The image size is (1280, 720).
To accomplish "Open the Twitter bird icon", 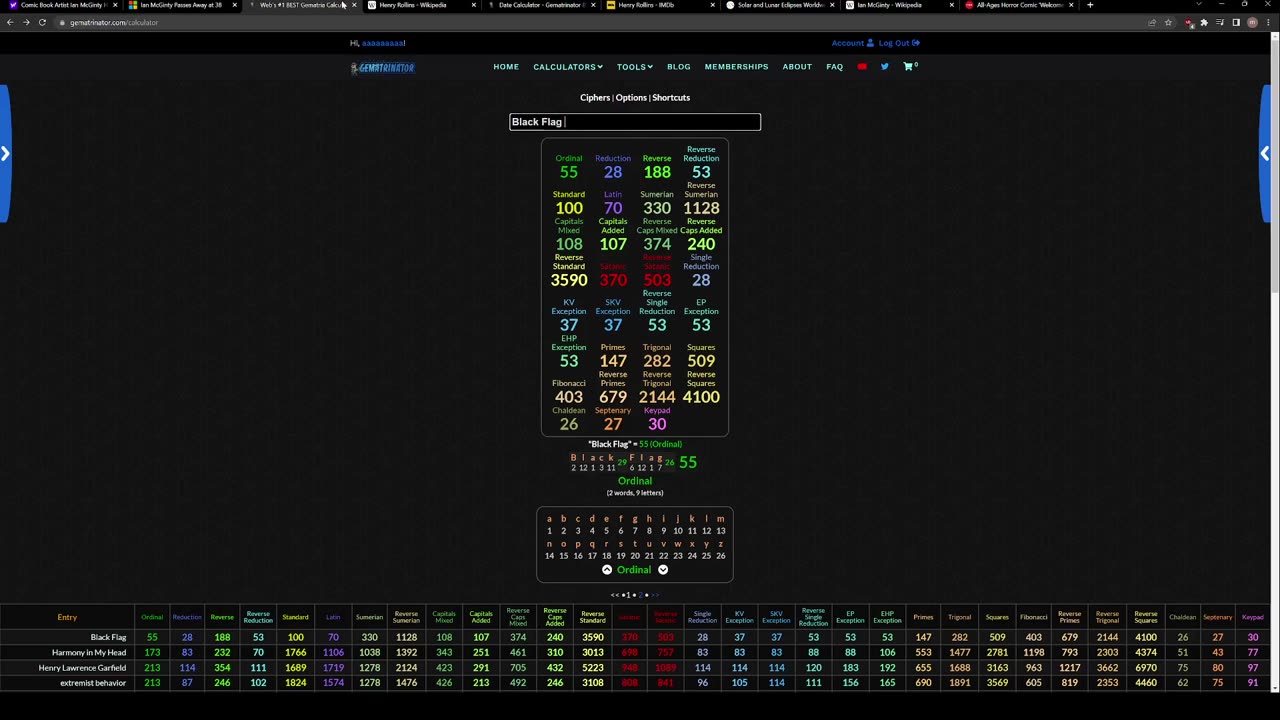I will (884, 67).
